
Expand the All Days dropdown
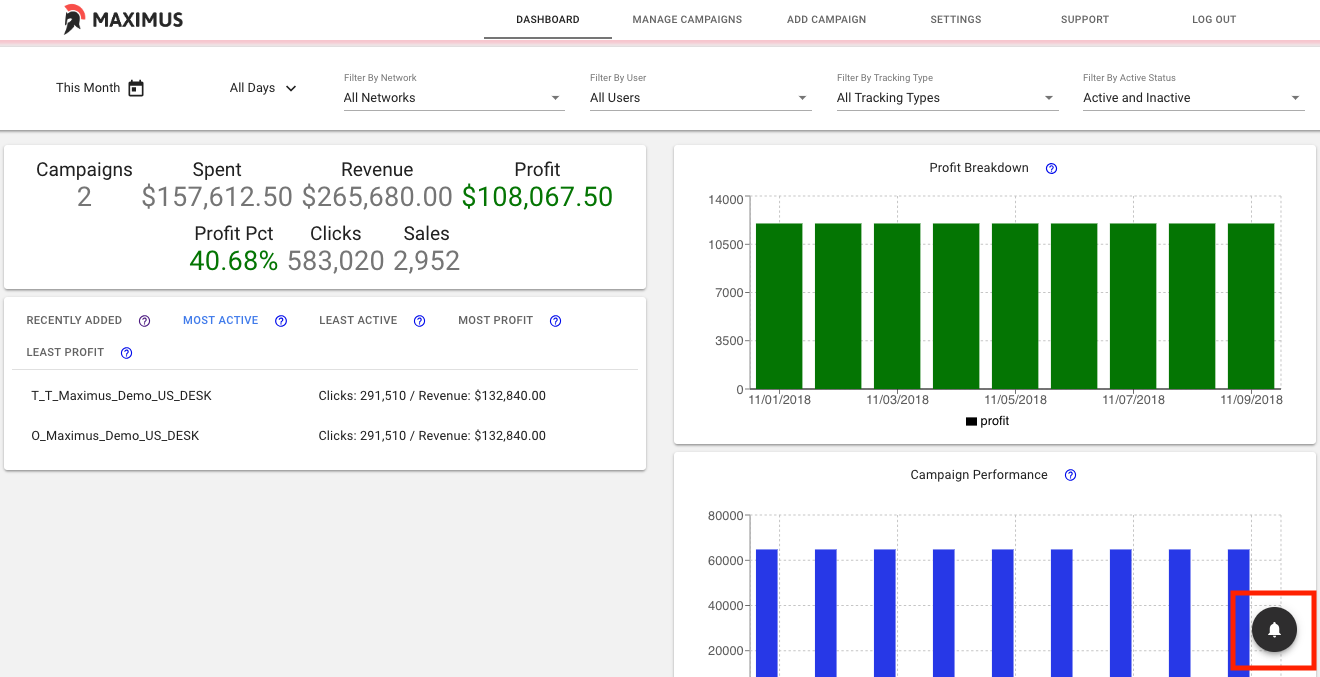pos(264,88)
